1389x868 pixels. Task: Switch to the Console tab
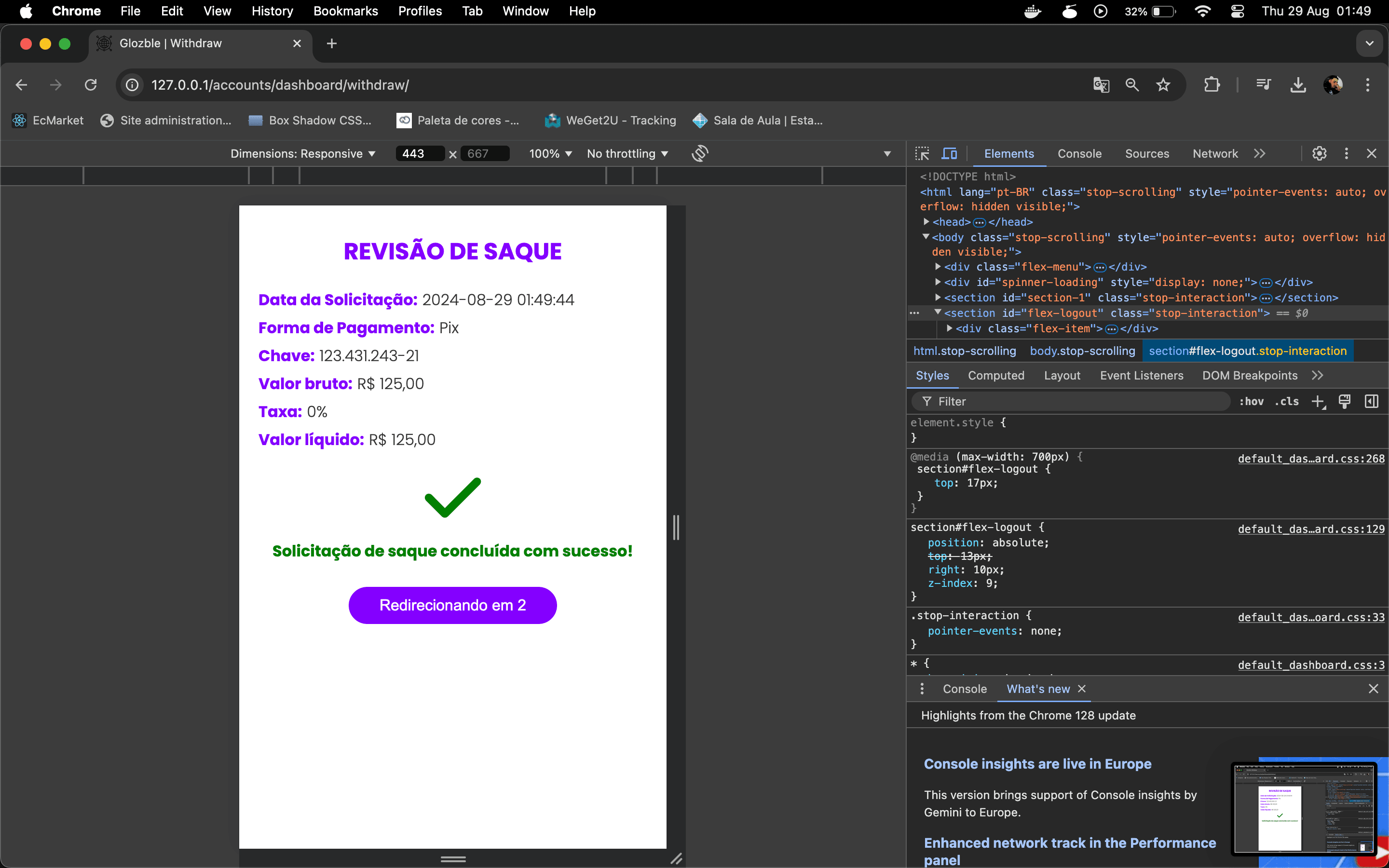tap(1079, 153)
